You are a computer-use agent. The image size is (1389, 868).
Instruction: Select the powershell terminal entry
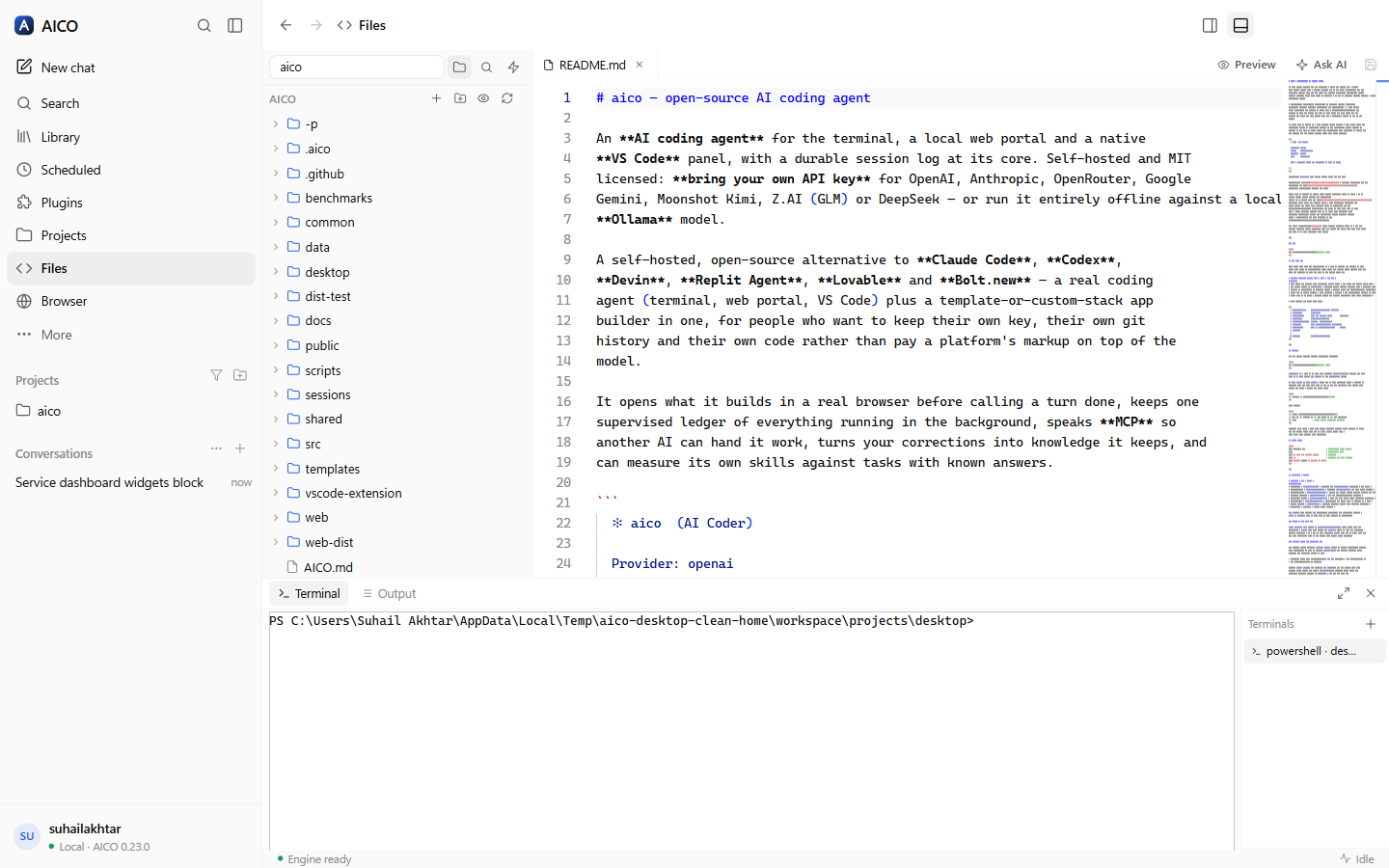coord(1315,651)
